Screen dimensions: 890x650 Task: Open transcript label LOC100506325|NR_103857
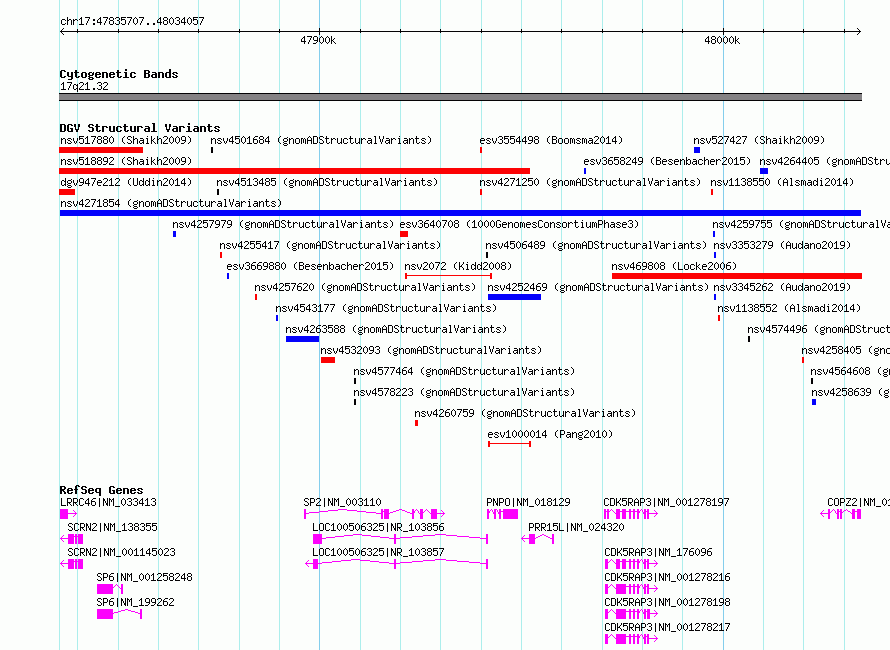378,552
